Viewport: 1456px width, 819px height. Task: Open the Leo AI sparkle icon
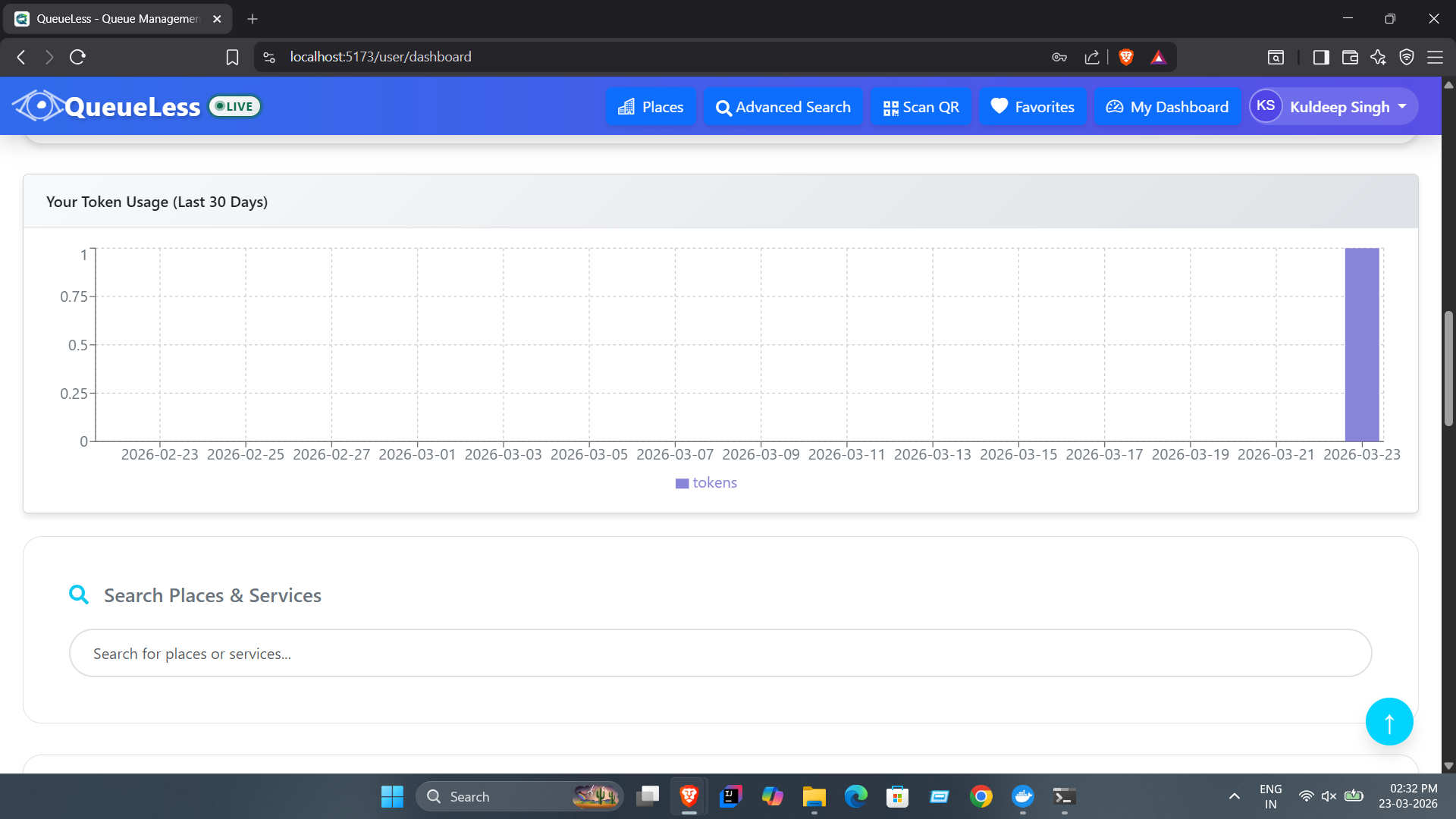[x=1378, y=57]
